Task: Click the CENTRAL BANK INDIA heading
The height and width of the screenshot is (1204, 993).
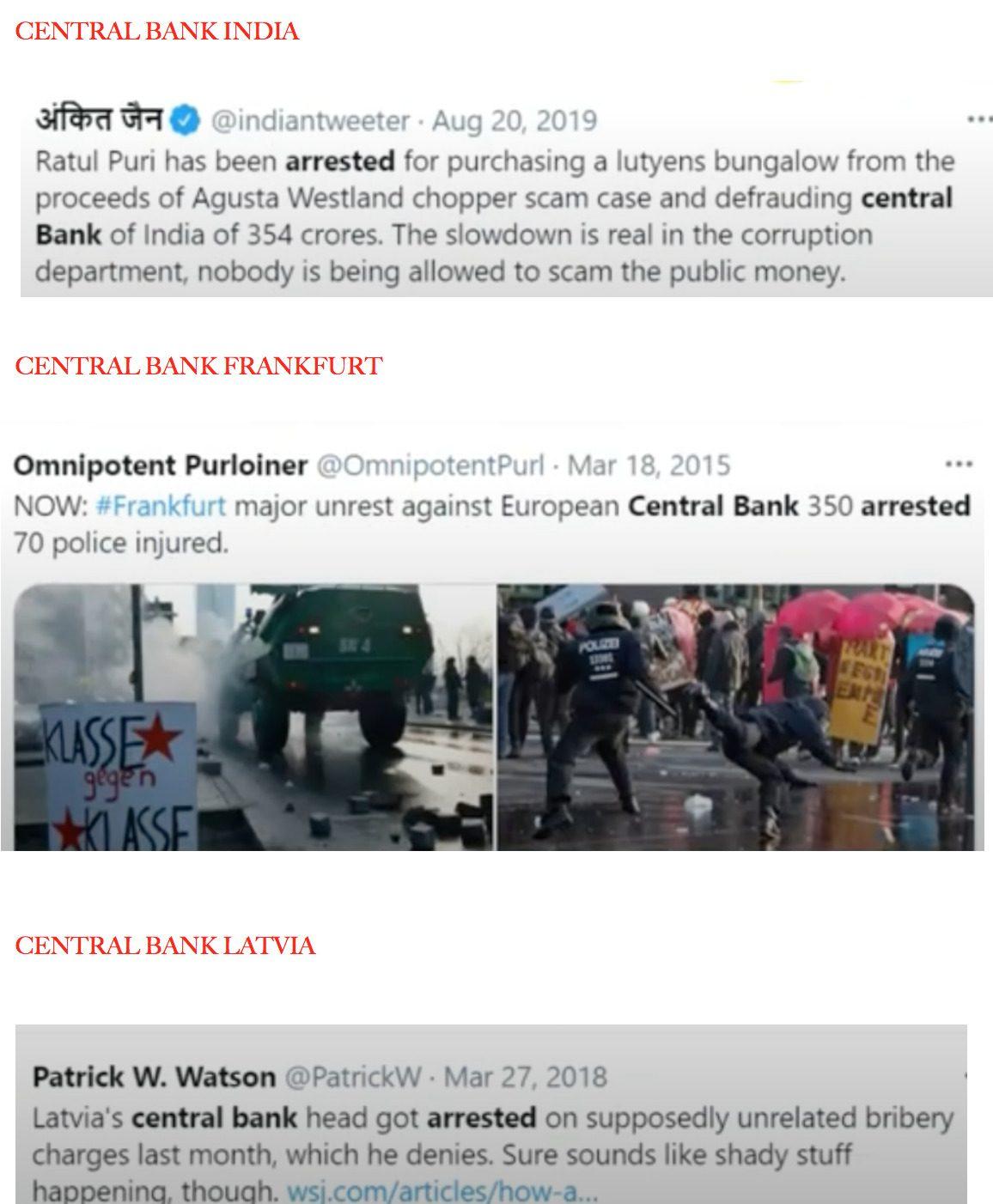Action: 157,32
